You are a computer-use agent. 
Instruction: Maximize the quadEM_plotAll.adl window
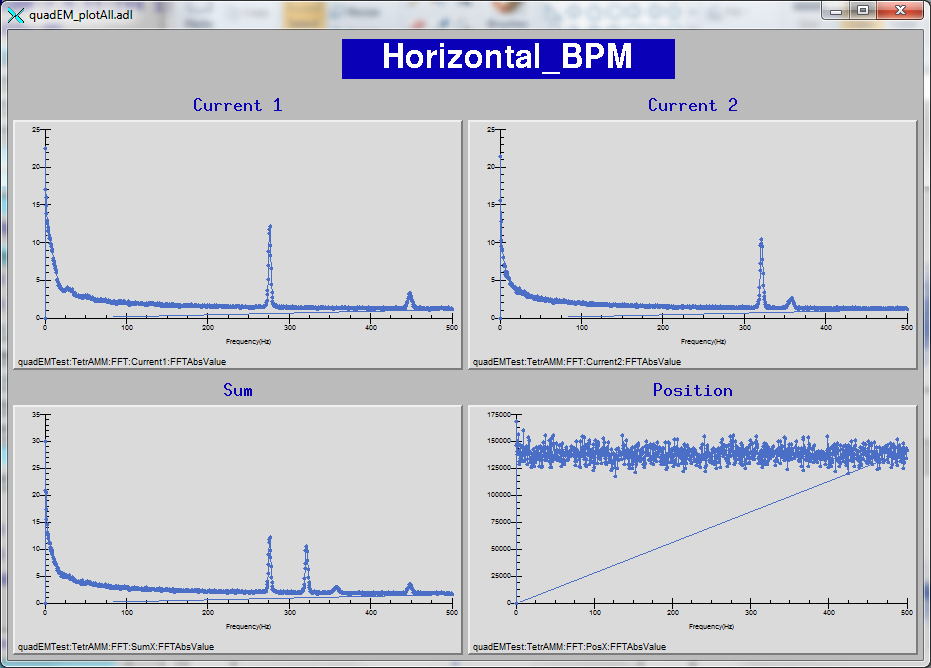click(x=864, y=10)
